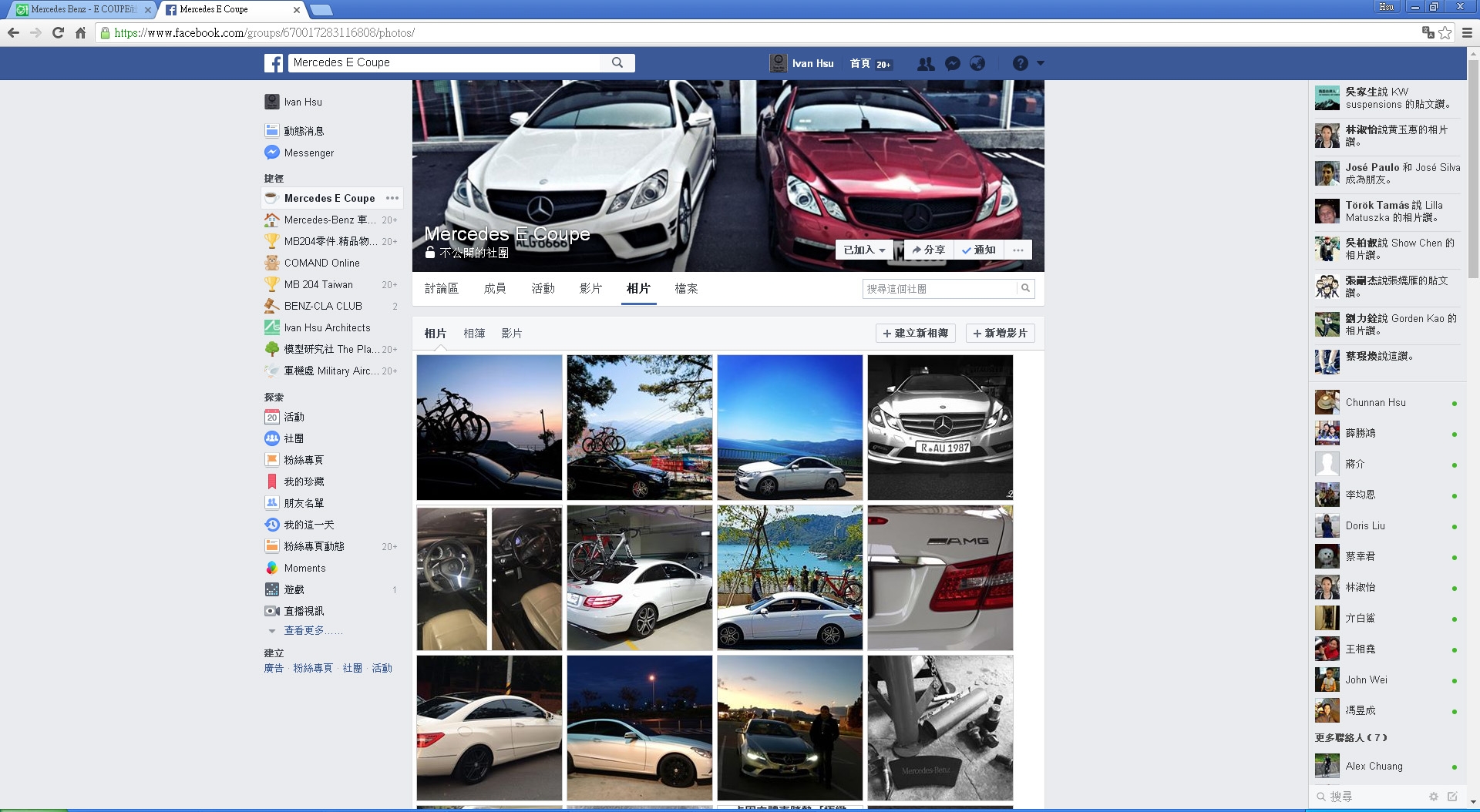The height and width of the screenshot is (812, 1480).
Task: Open chat with Doris Liu
Action: tap(1387, 525)
